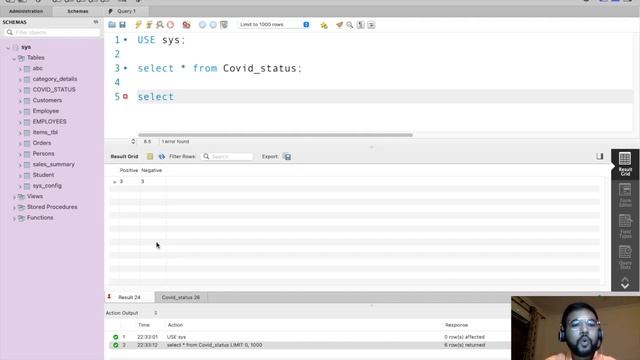The height and width of the screenshot is (360, 640).
Task: Export the recordset with the Export save icon
Action: coord(287,157)
